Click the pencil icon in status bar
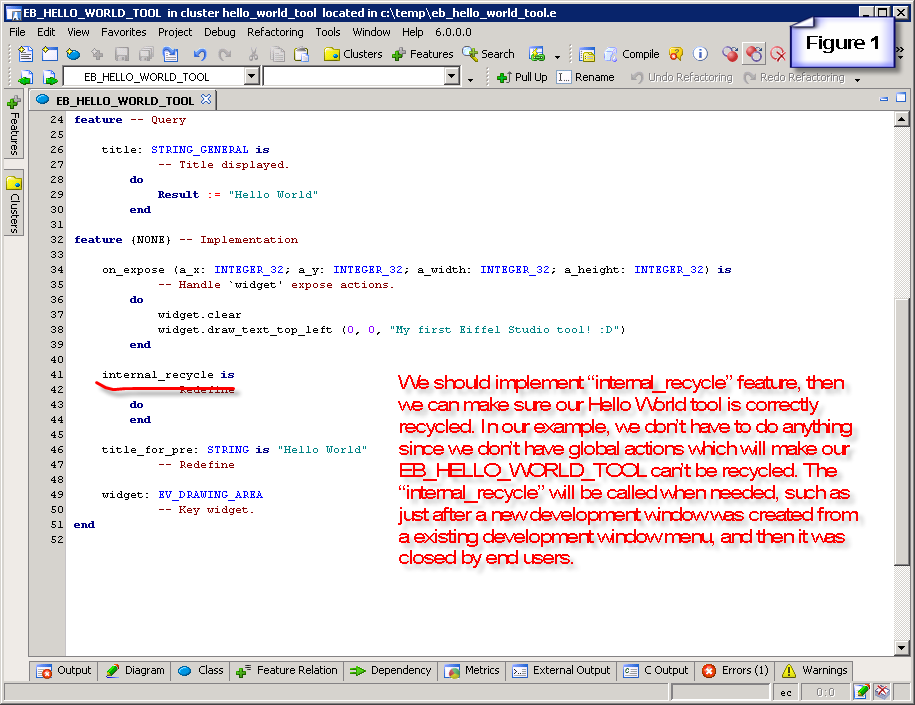 click(x=861, y=692)
